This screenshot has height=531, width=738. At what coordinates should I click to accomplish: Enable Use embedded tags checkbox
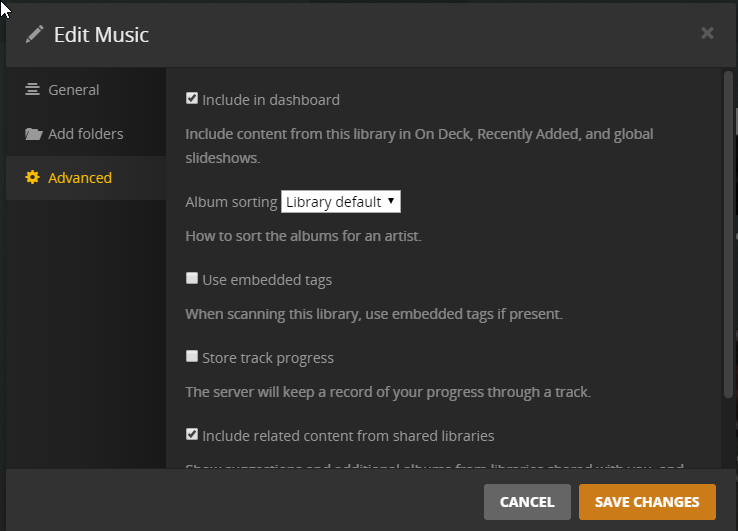192,279
